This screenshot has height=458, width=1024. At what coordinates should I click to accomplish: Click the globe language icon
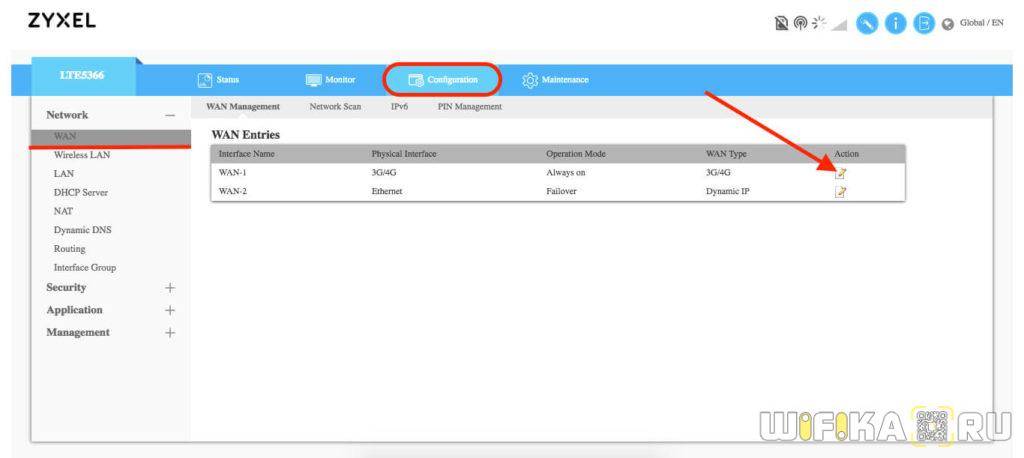coord(948,24)
